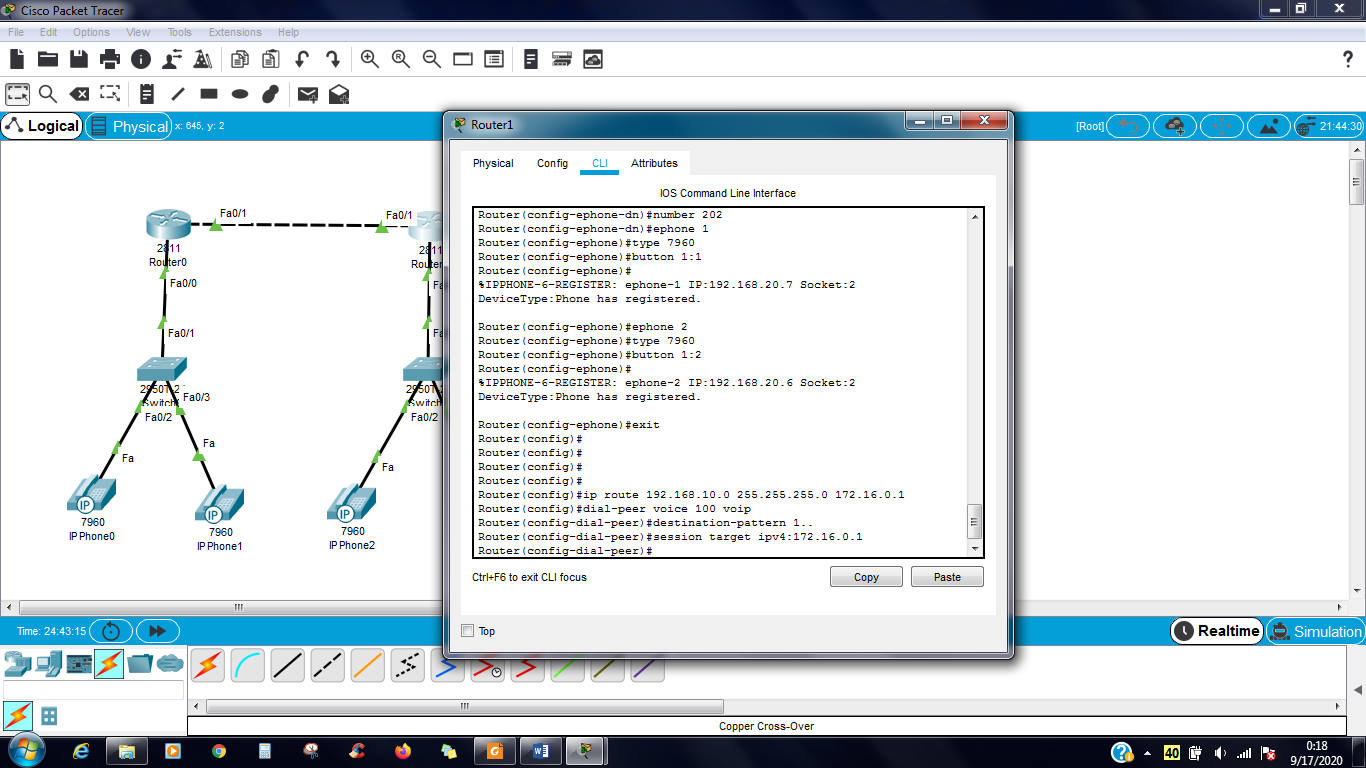Viewport: 1366px width, 768px height.
Task: Click the New file icon in the toolbar
Action: (x=17, y=59)
